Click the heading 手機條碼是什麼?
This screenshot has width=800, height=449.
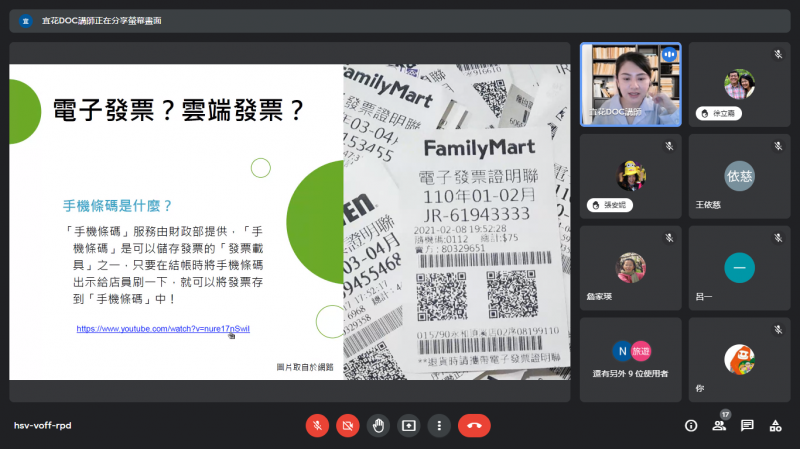[117, 206]
